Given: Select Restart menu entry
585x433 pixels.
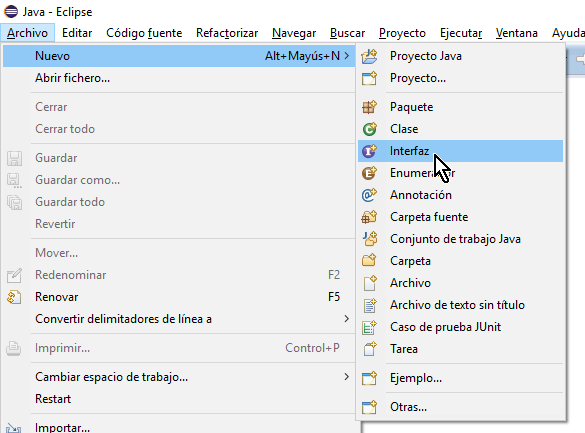Looking at the screenshot, I should click(179, 399).
